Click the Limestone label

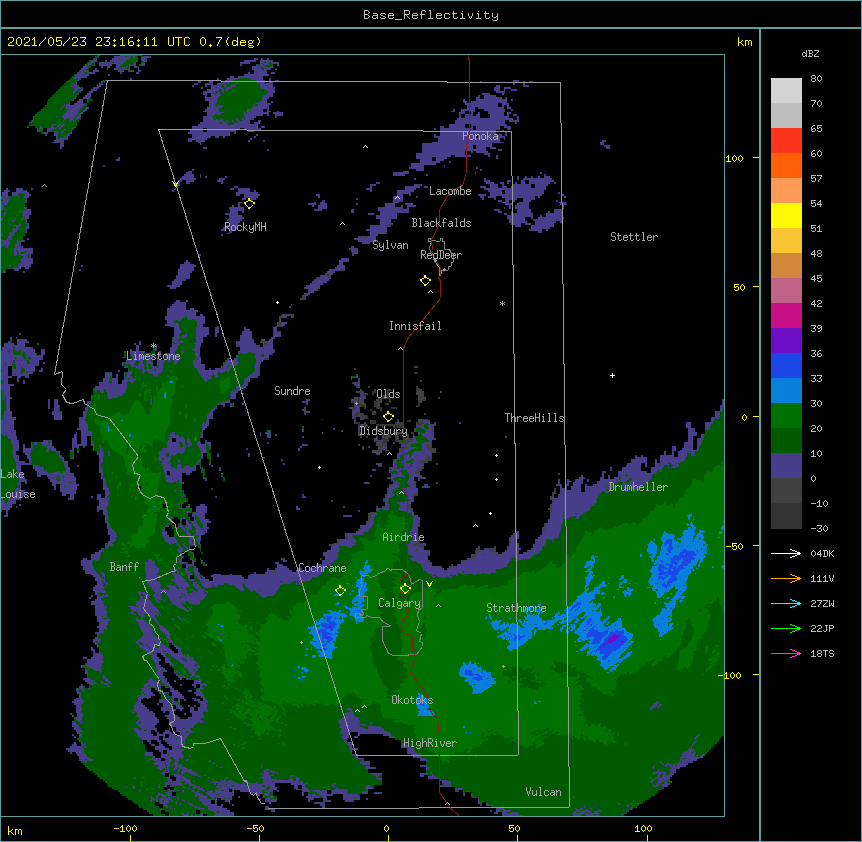[153, 356]
